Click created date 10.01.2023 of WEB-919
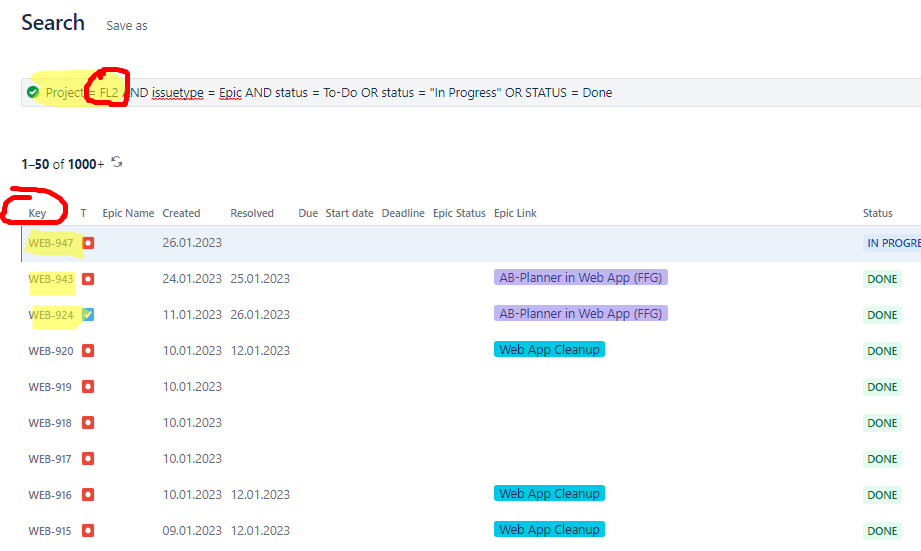This screenshot has width=921, height=551. (192, 387)
